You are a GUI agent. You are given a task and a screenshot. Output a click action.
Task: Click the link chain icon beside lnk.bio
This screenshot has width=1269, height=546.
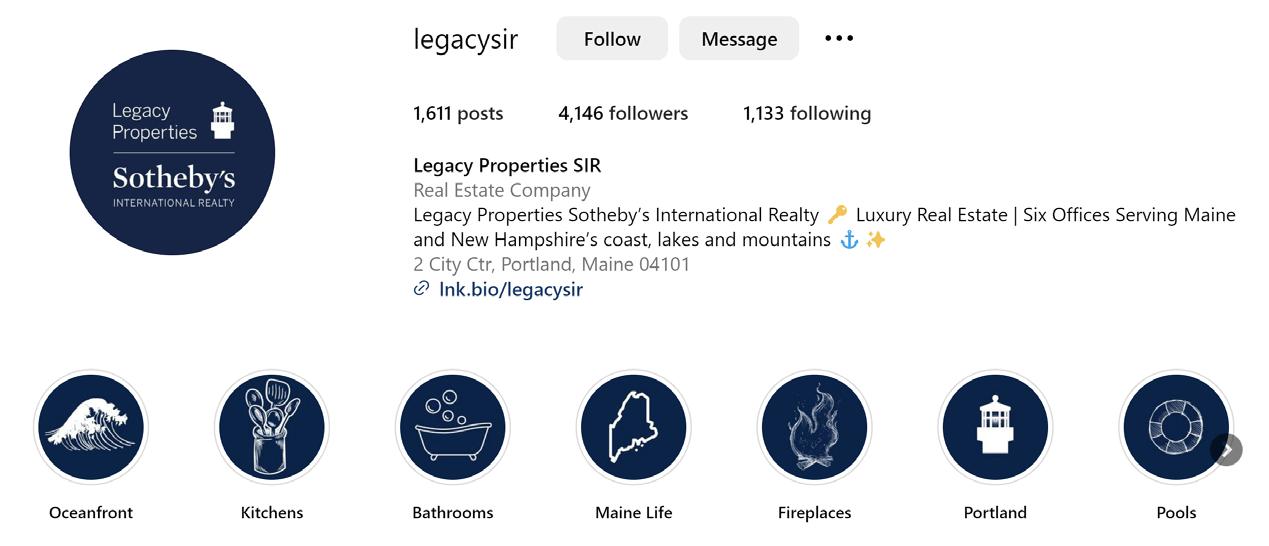tap(422, 289)
